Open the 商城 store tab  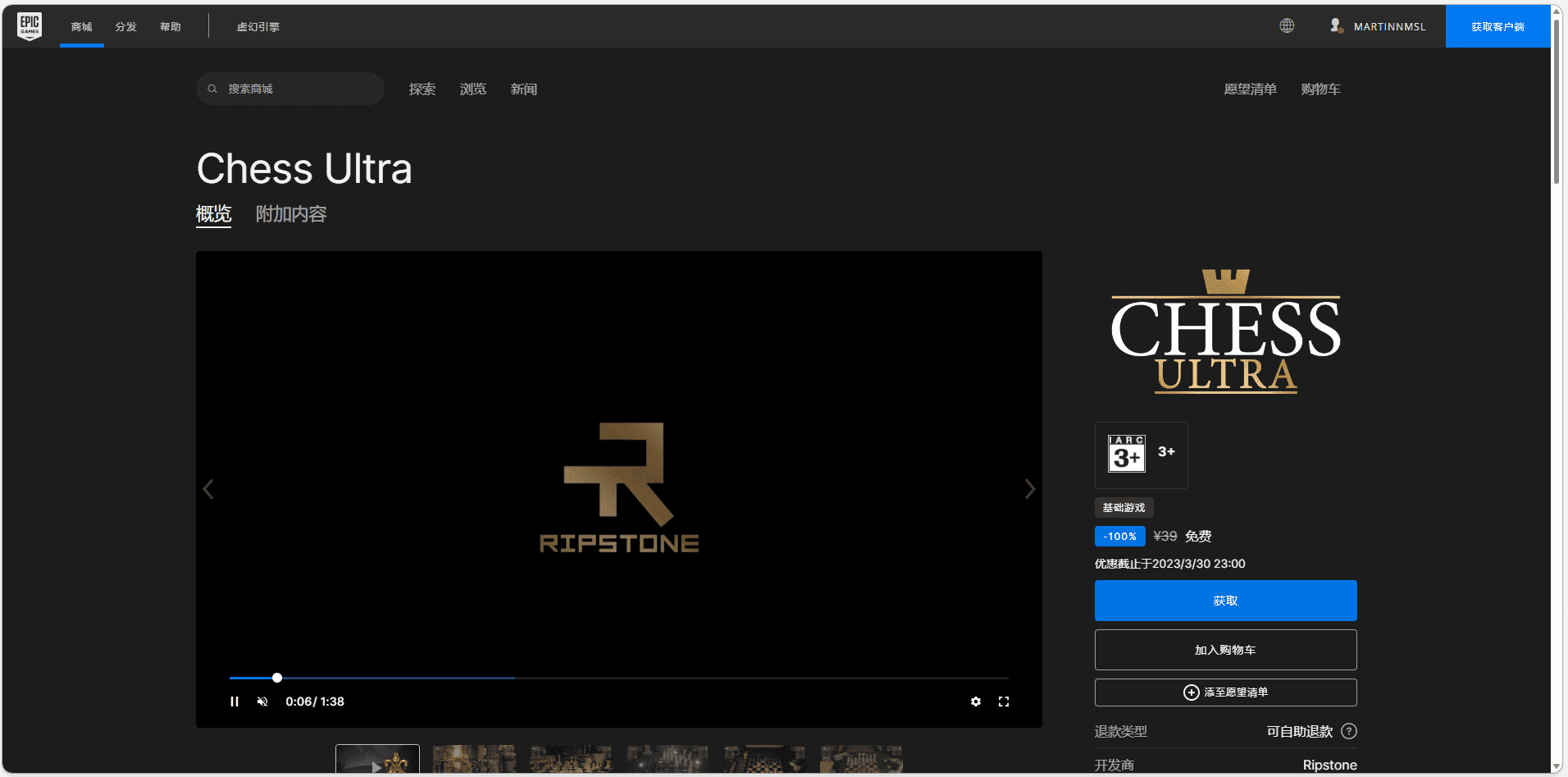82,27
